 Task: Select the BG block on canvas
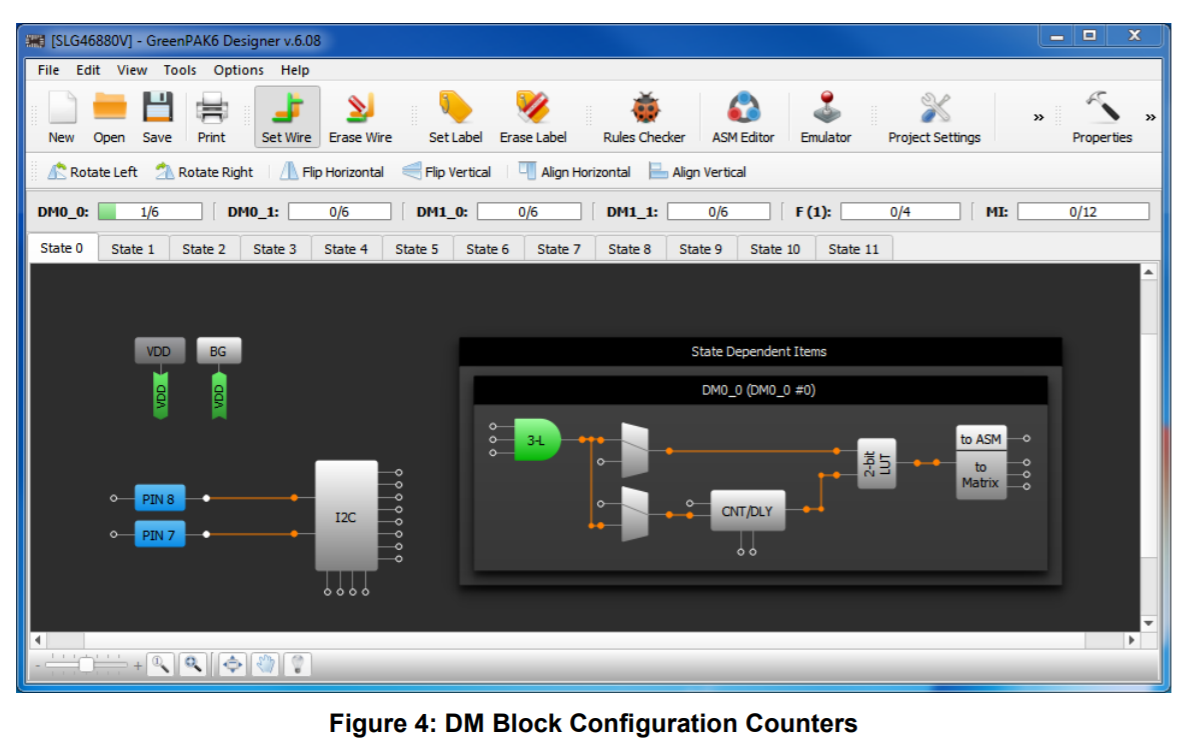click(218, 351)
